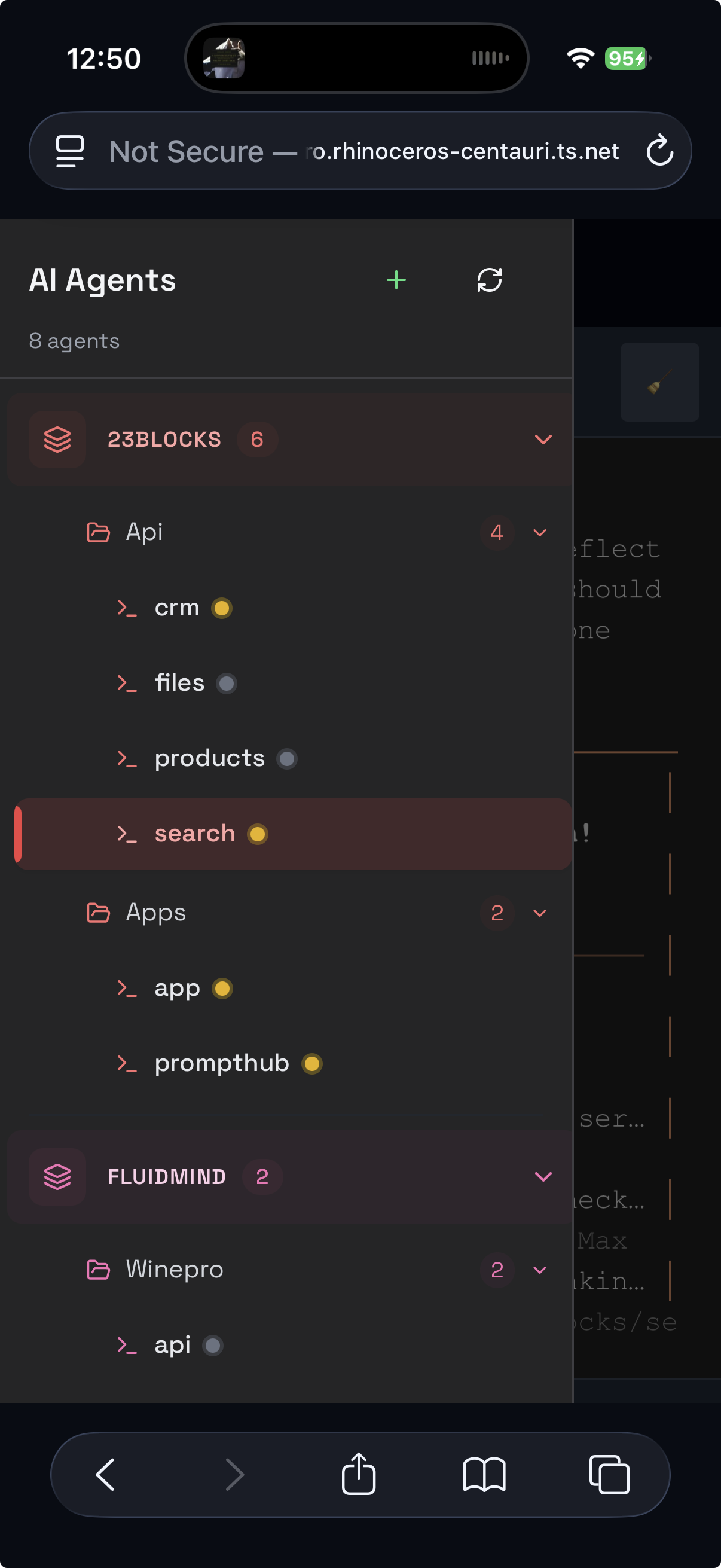Click the broom icon in the right panel
This screenshot has height=1568, width=721.
659,382
